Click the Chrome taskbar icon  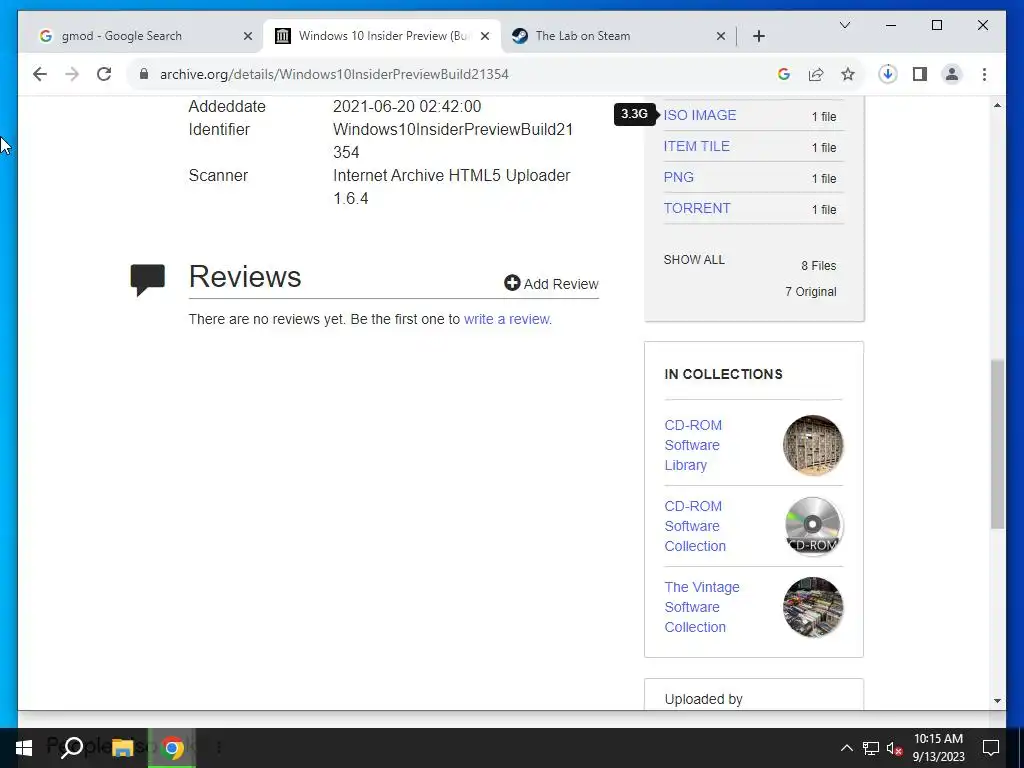(172, 748)
